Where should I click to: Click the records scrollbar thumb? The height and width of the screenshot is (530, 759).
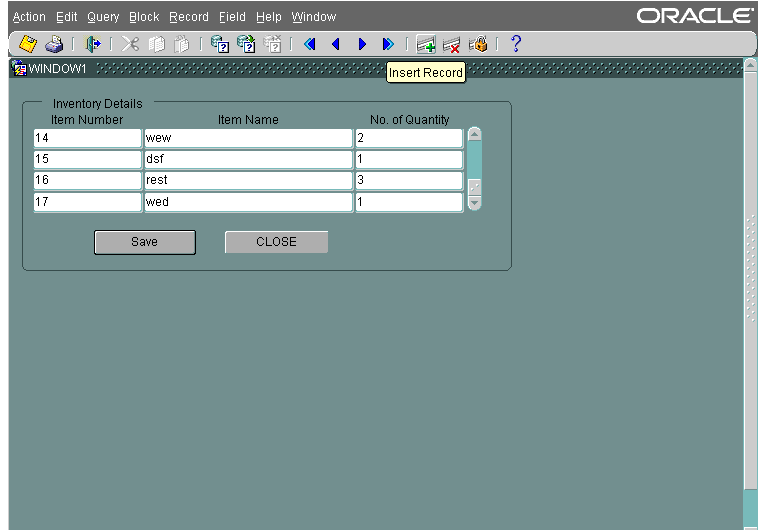coord(475,187)
